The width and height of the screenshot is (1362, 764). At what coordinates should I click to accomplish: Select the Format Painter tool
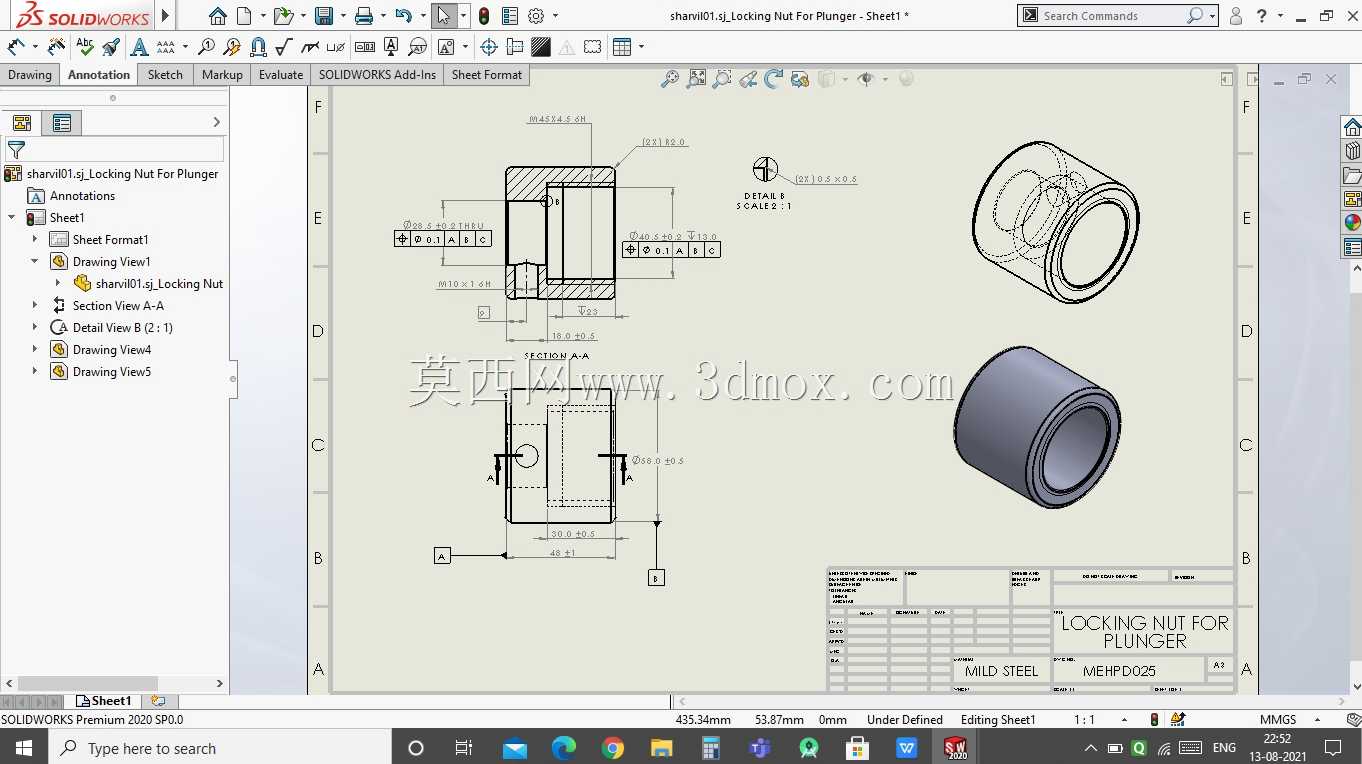pos(111,46)
